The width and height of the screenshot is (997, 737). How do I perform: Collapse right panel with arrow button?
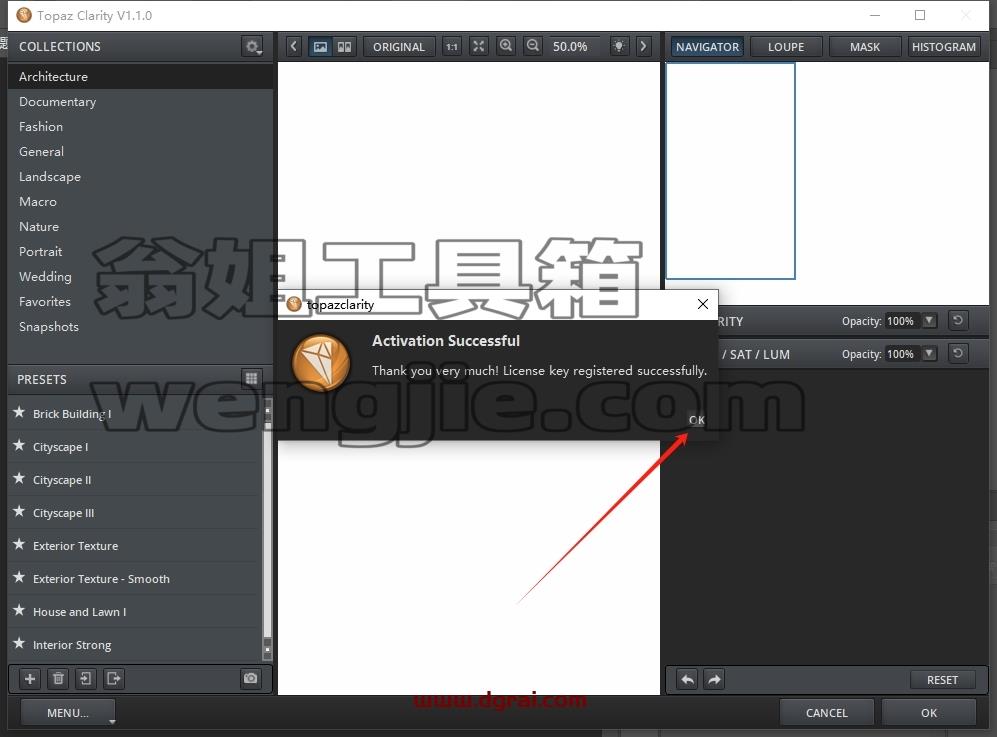tap(643, 46)
